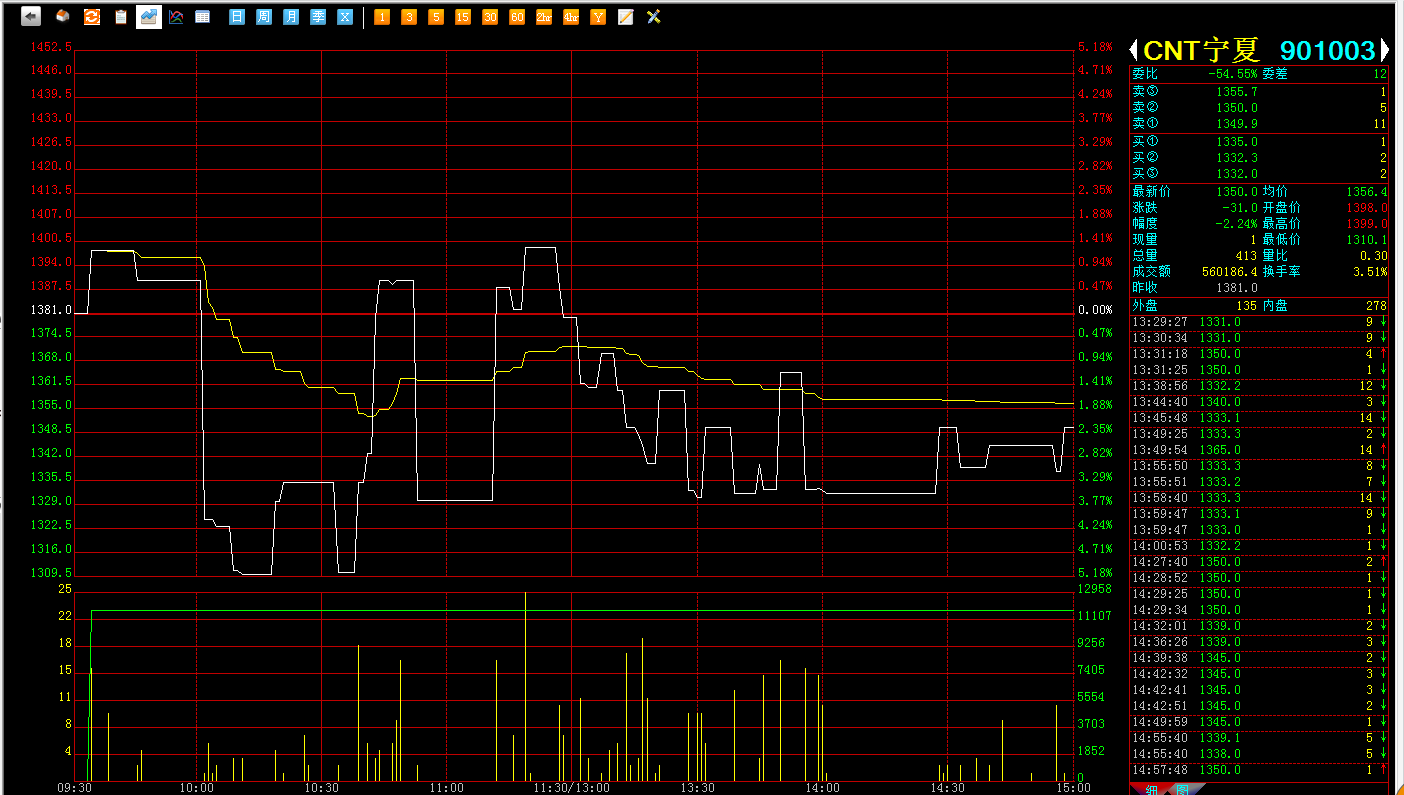Click the 内盘 value 278
Image resolution: width=1404 pixels, height=795 pixels.
pyautogui.click(x=1377, y=305)
